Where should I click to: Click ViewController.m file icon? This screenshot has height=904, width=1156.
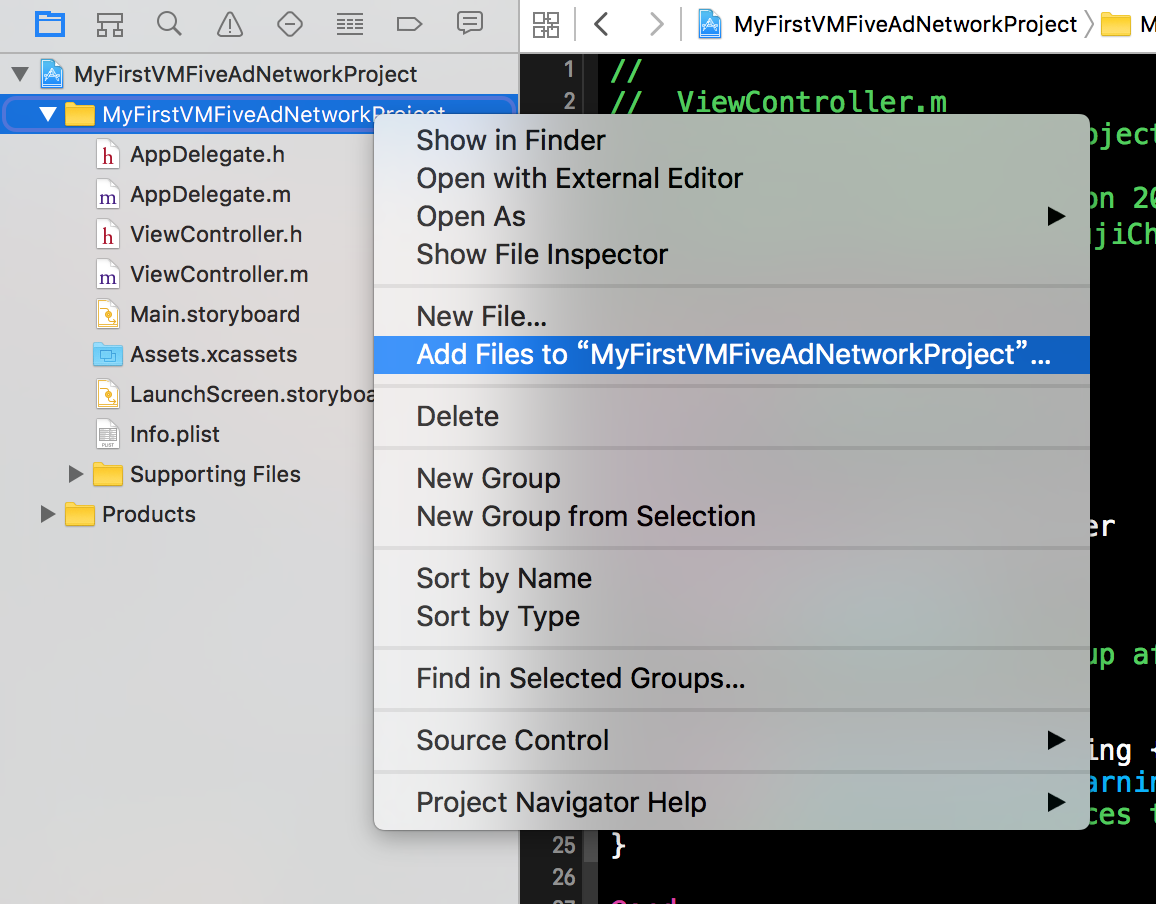tap(108, 274)
